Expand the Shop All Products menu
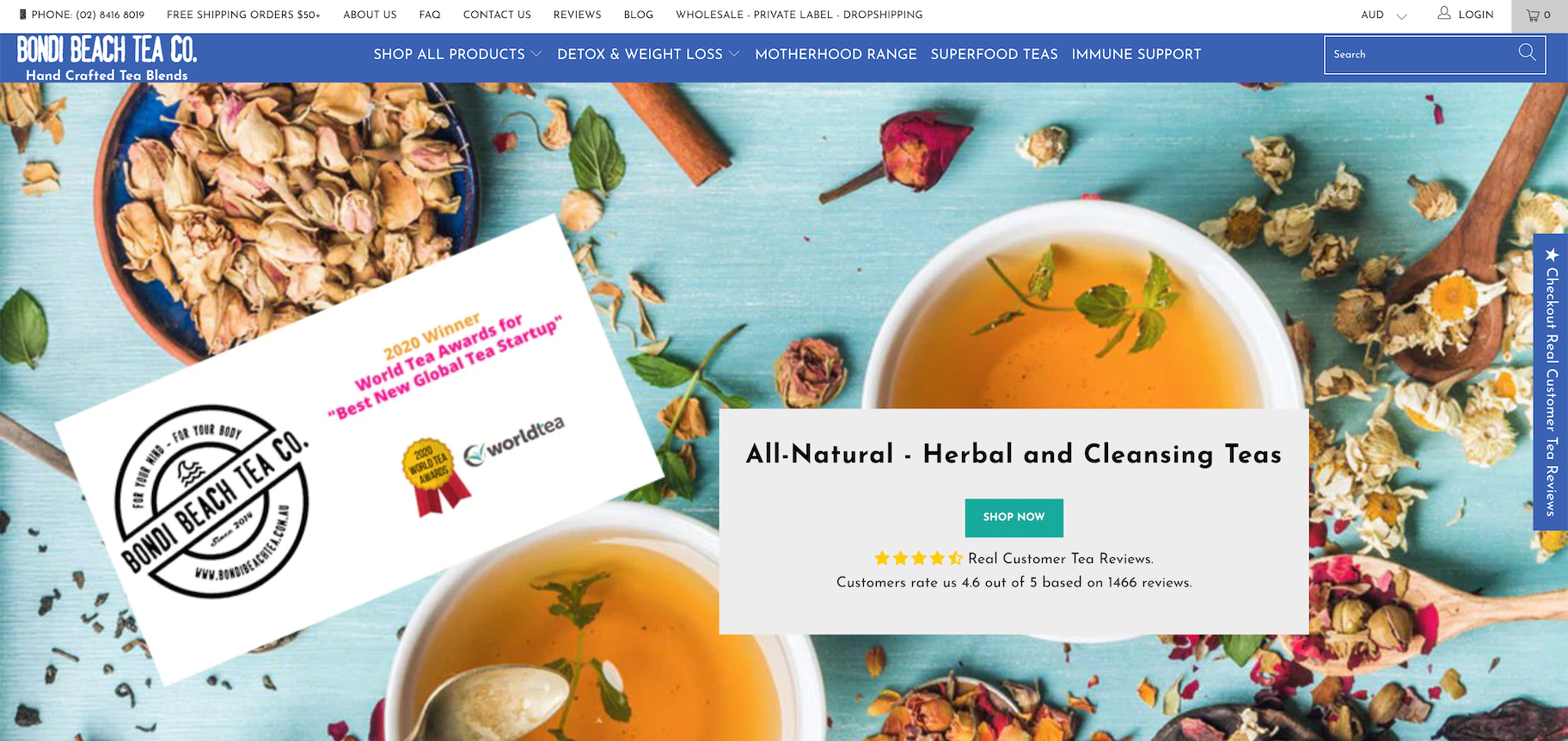 [x=457, y=54]
